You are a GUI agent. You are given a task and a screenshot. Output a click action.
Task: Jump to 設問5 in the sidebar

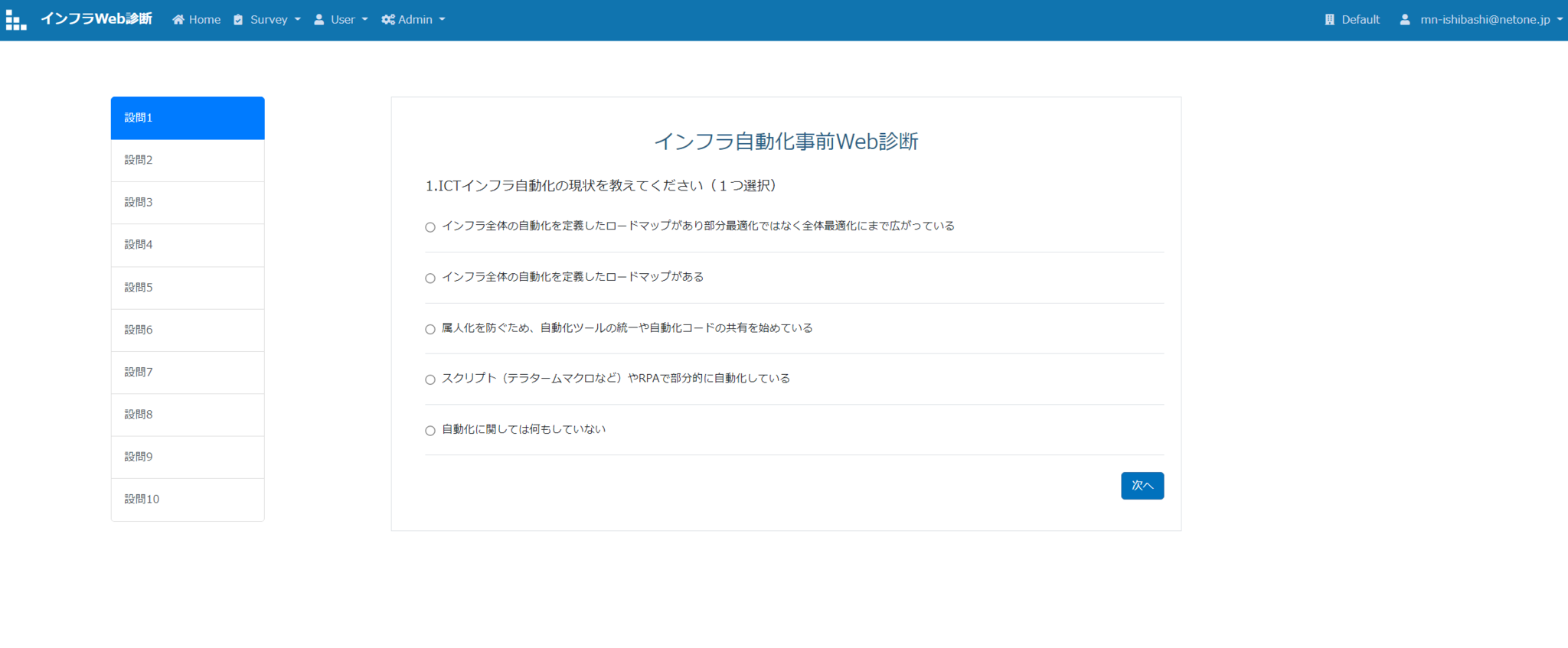pyautogui.click(x=188, y=288)
